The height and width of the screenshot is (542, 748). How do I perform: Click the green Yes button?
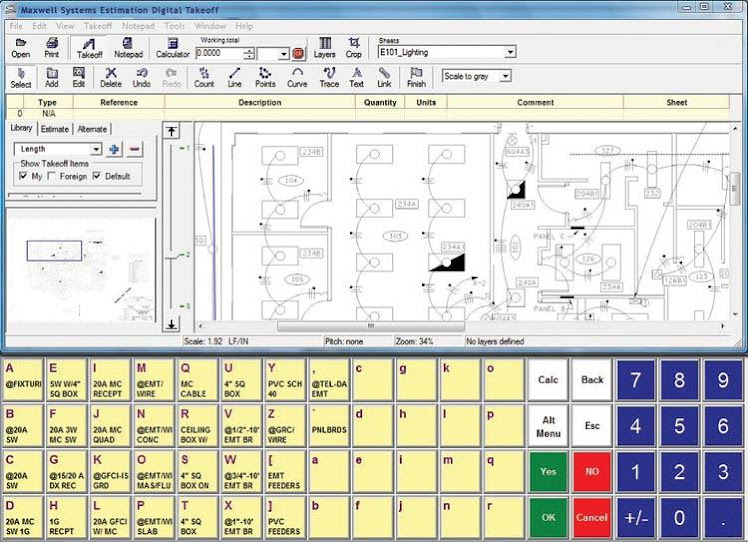[548, 471]
